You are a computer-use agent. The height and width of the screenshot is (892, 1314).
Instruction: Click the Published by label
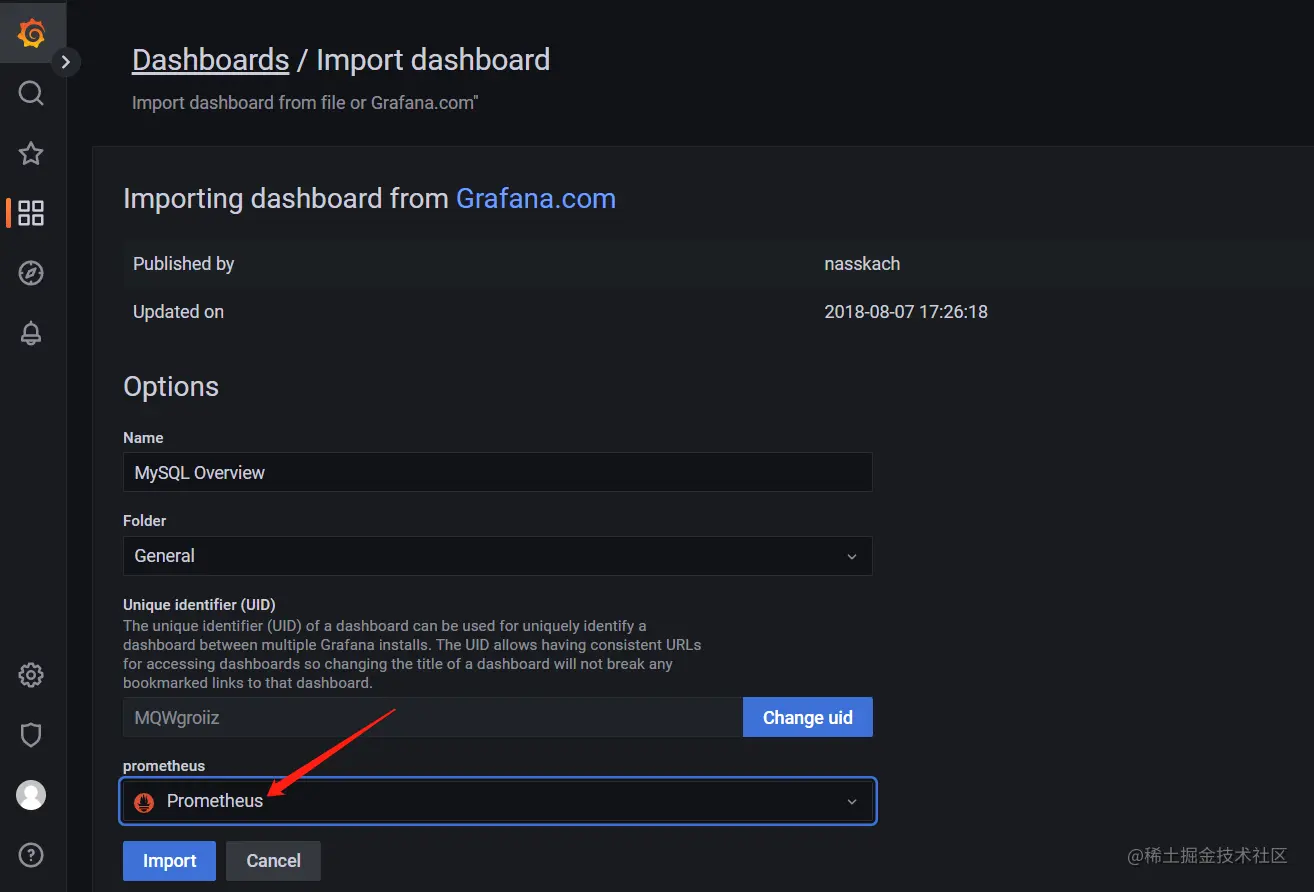click(184, 264)
